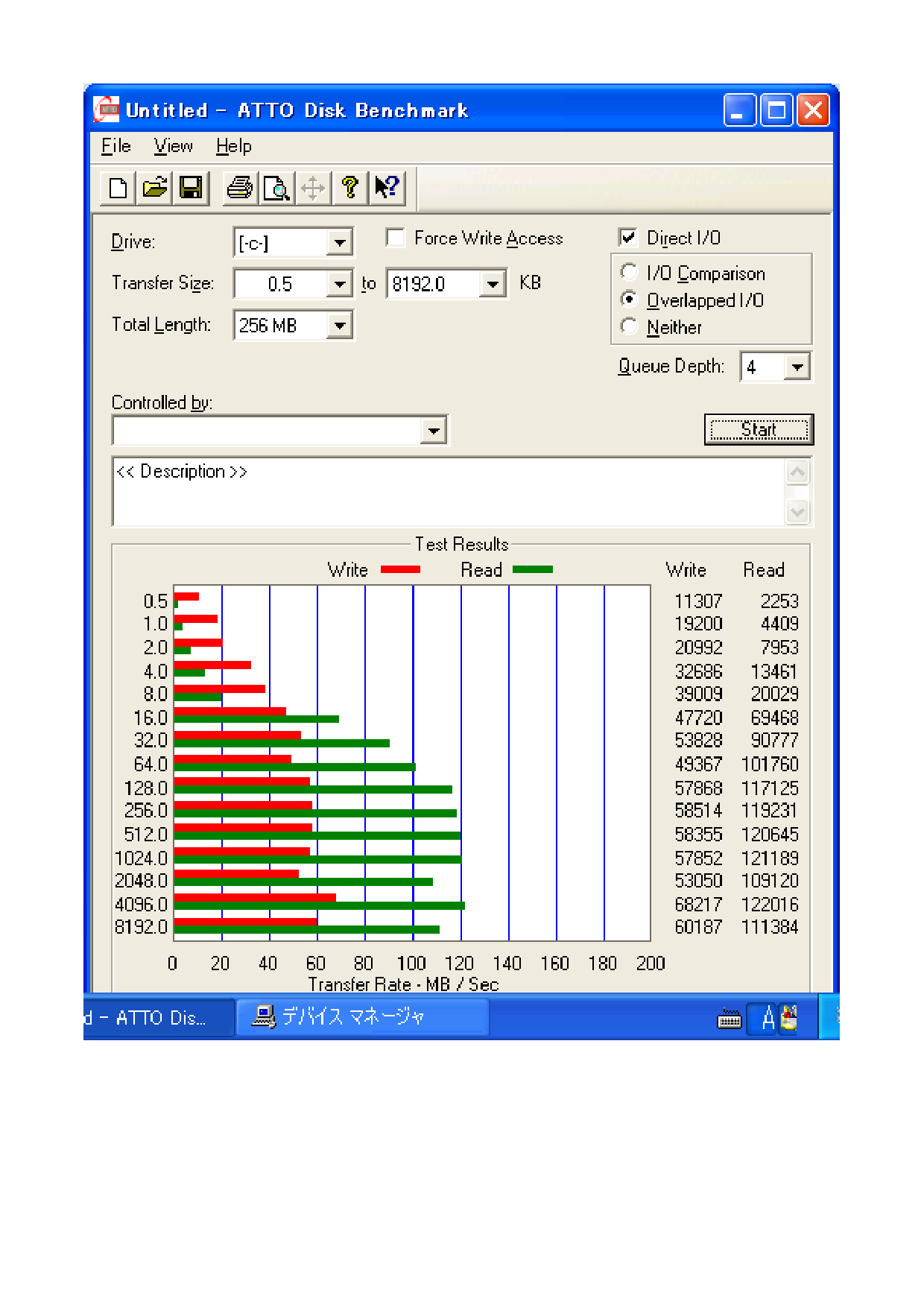Click the write value 60187

[x=698, y=927]
